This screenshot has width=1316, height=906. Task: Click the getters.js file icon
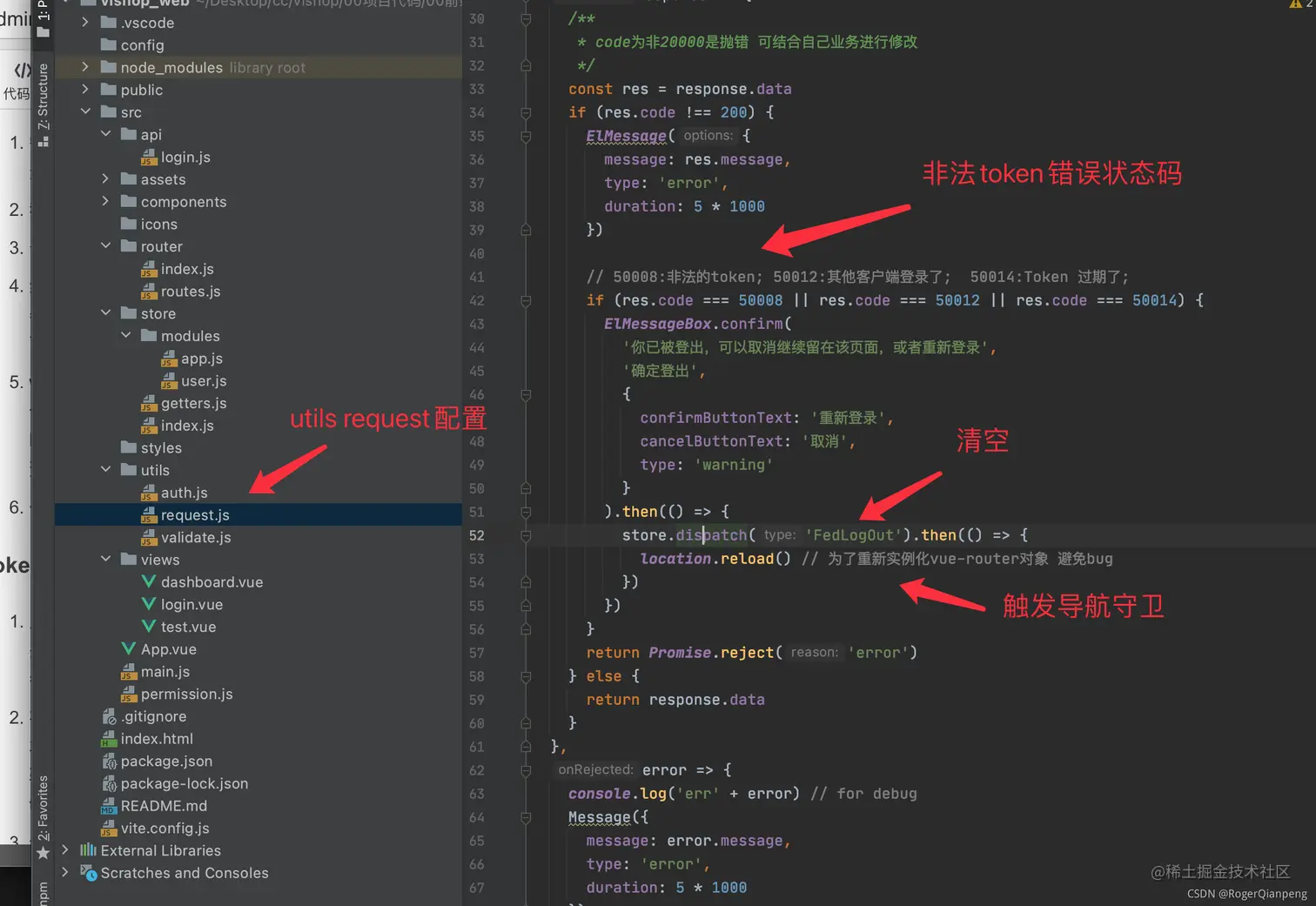(x=149, y=404)
